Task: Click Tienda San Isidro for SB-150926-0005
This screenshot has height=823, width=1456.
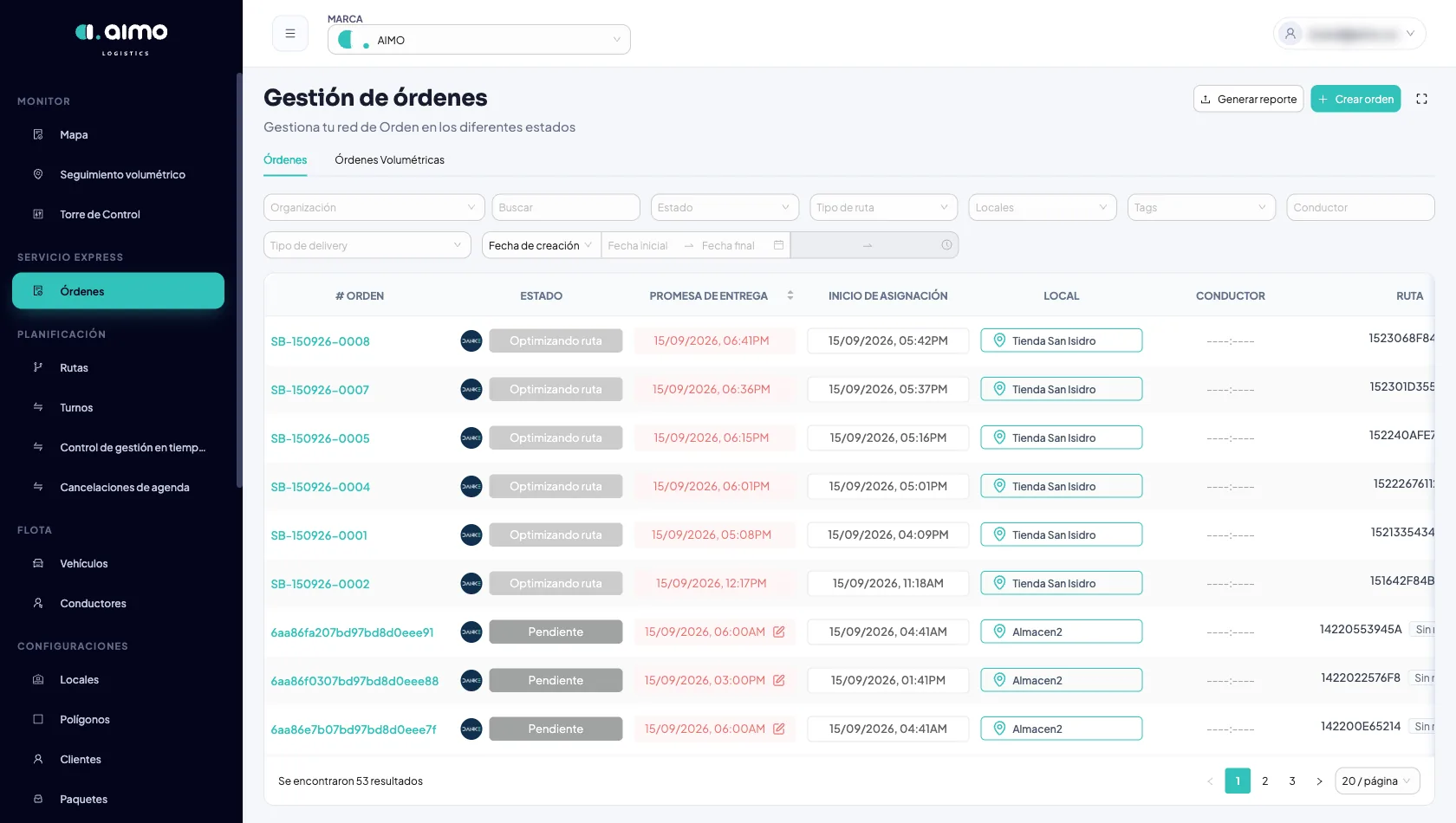Action: tap(1062, 437)
